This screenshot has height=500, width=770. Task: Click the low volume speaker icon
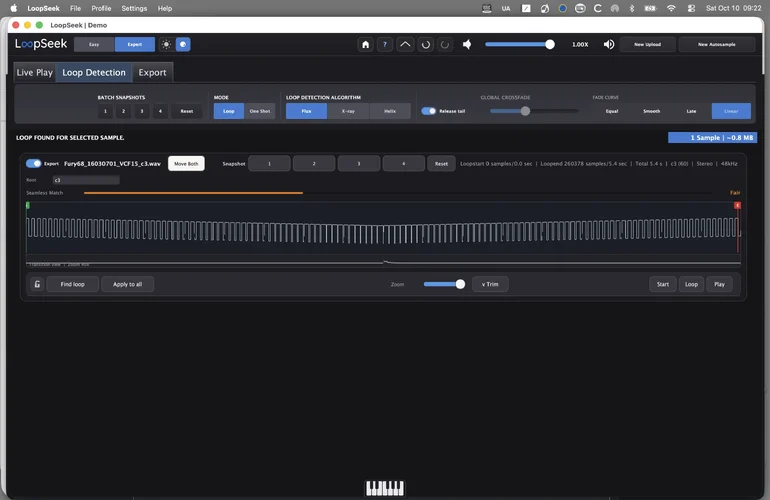click(x=467, y=44)
